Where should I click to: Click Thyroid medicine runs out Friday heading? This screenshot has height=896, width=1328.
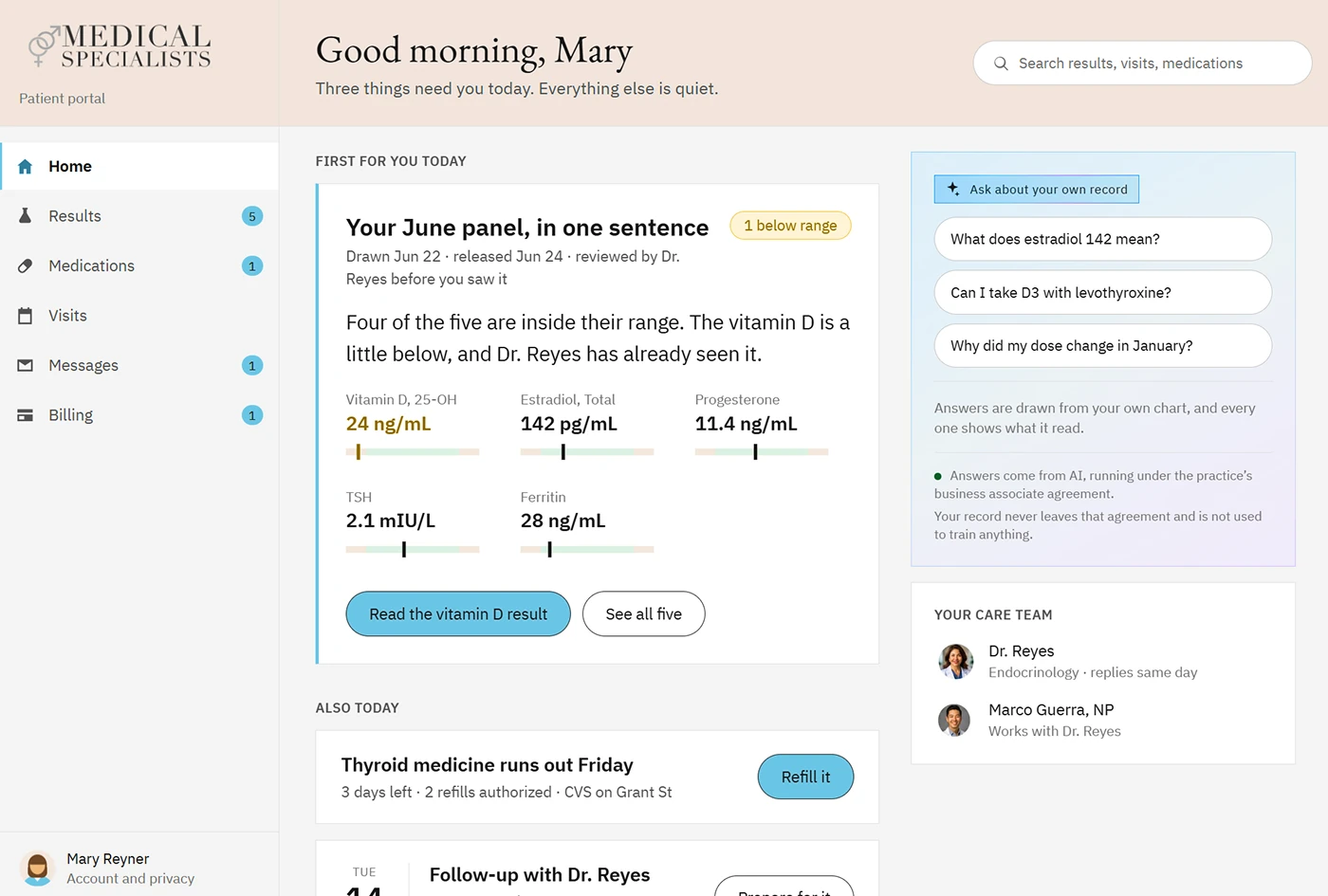pyautogui.click(x=488, y=765)
